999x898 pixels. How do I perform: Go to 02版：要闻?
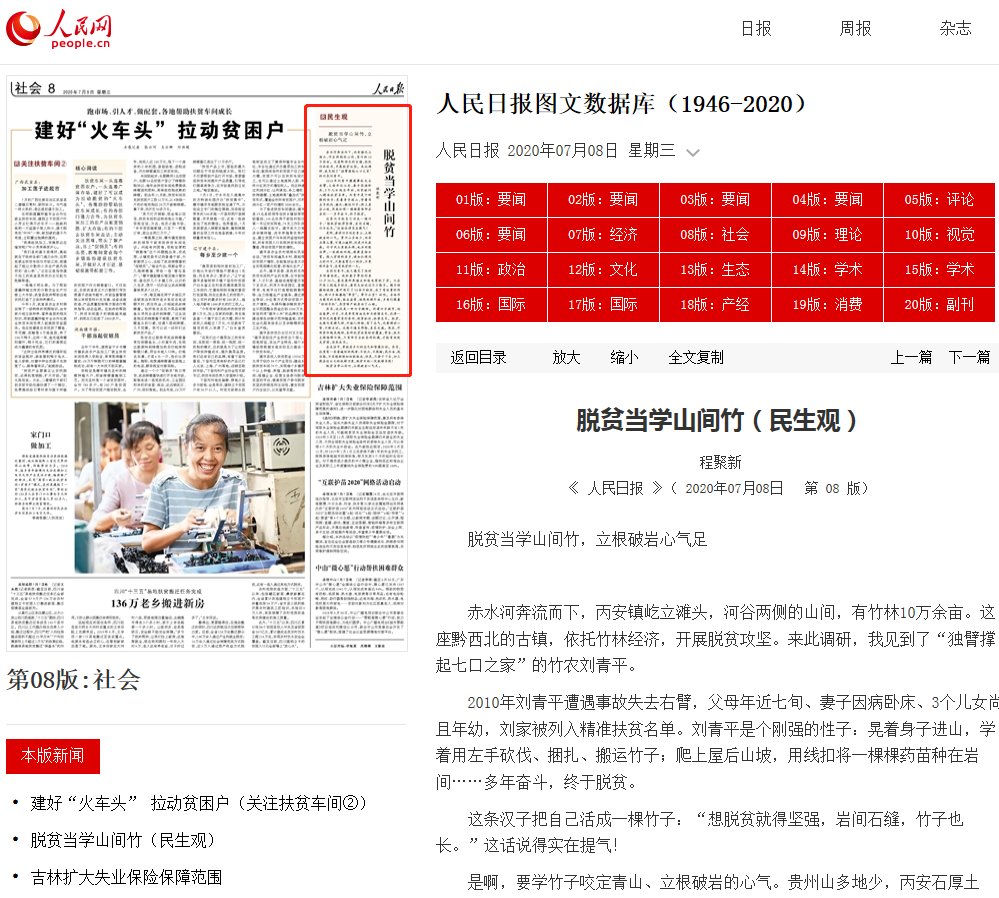tap(603, 199)
